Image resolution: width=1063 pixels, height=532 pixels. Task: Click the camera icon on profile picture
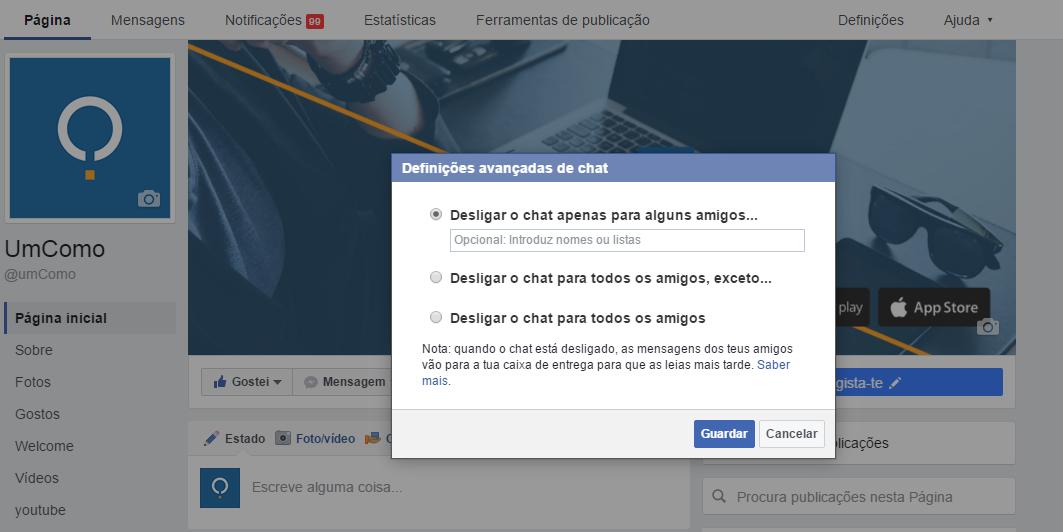[149, 199]
